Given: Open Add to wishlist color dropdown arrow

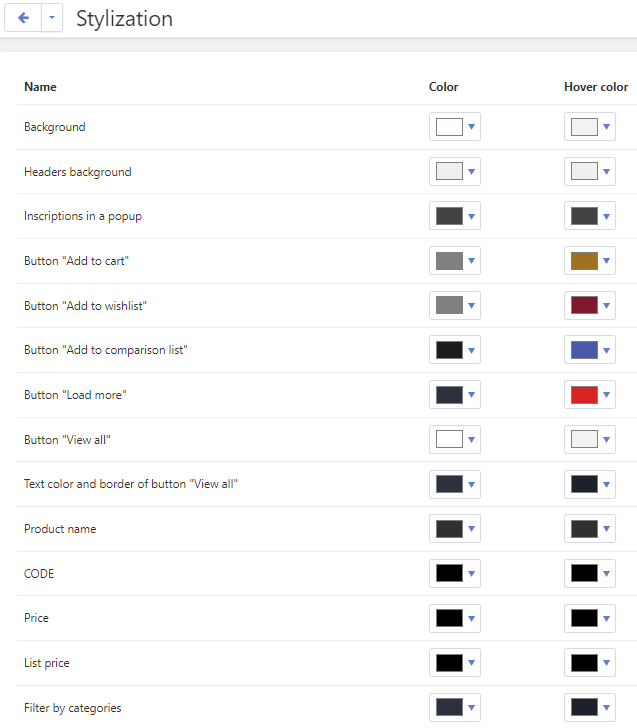Looking at the screenshot, I should pyautogui.click(x=471, y=306).
